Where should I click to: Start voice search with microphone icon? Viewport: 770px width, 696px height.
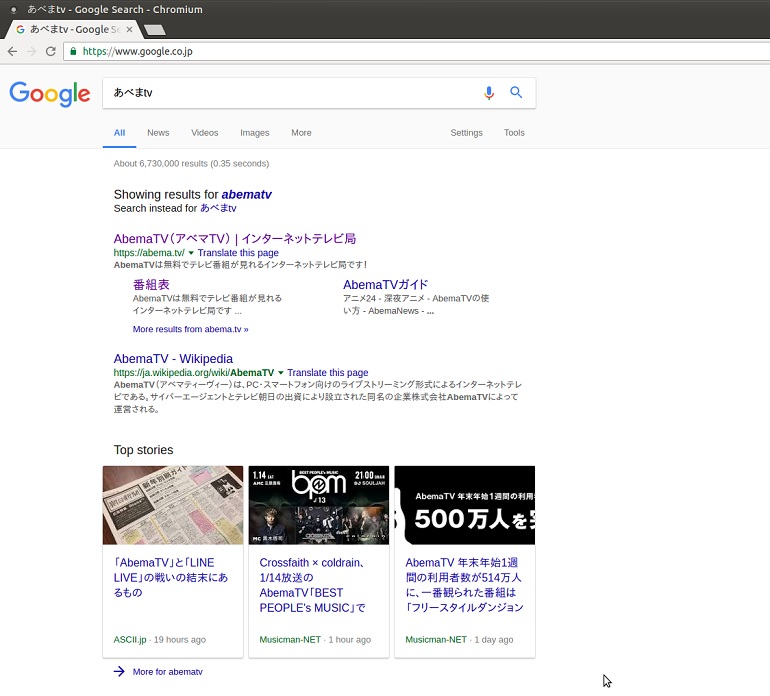click(489, 93)
